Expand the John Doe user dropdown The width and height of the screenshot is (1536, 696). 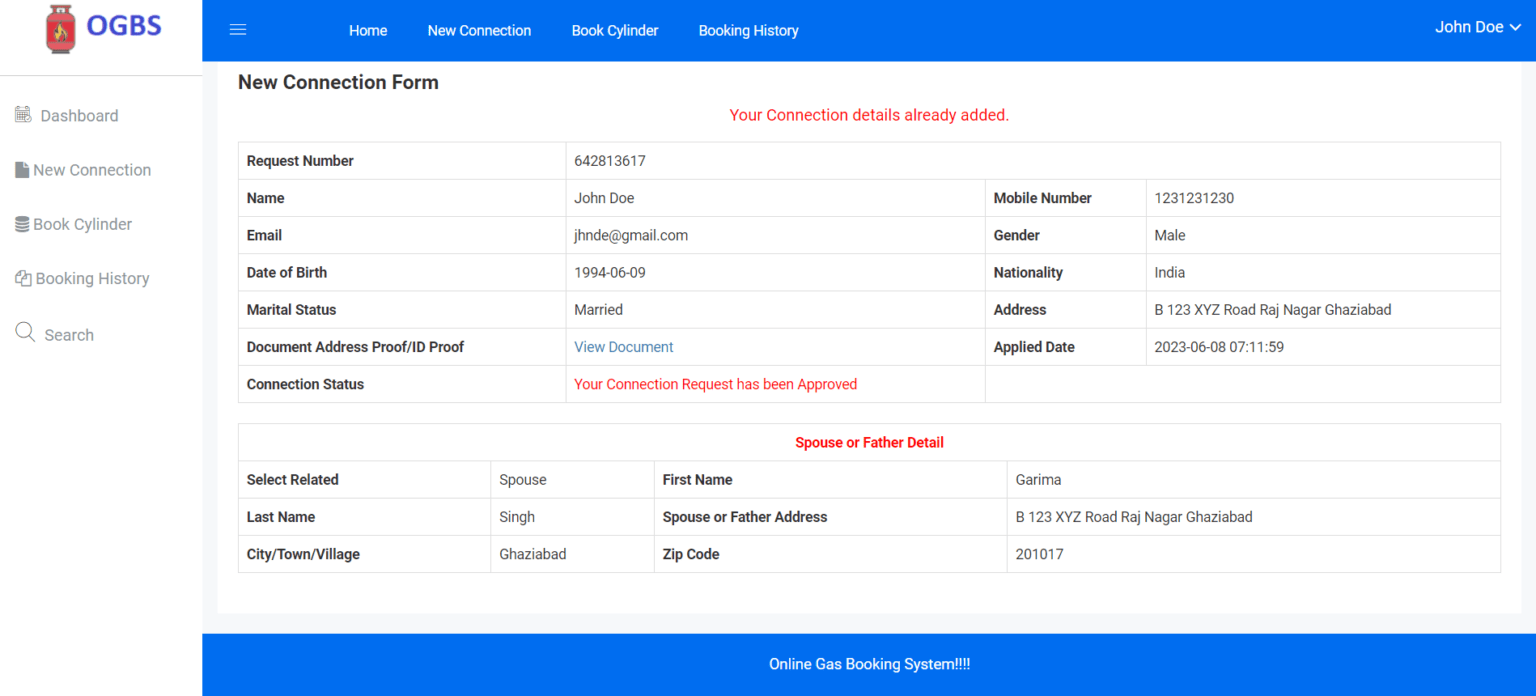(x=1477, y=27)
